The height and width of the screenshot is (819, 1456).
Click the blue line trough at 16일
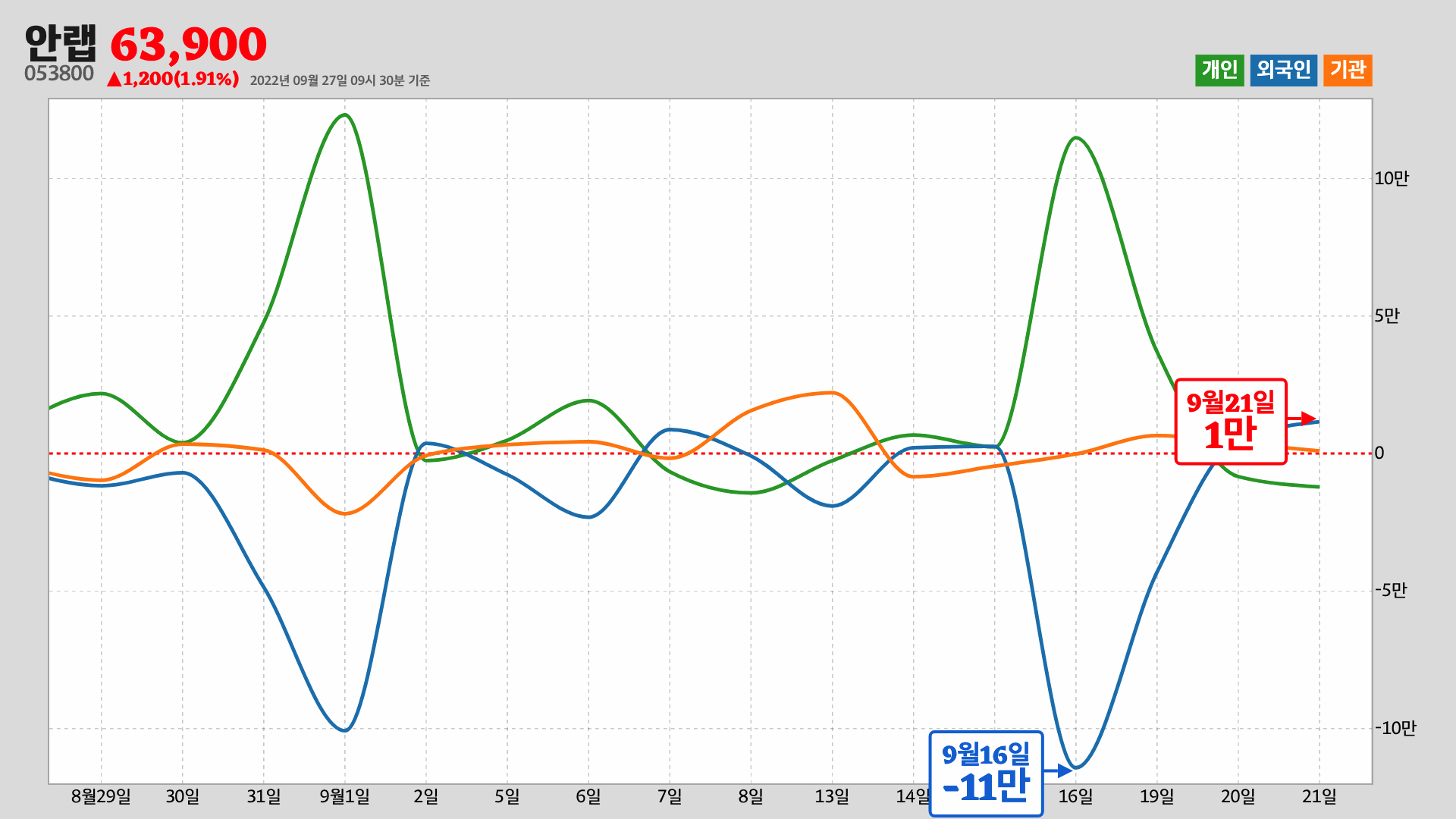click(x=1076, y=767)
